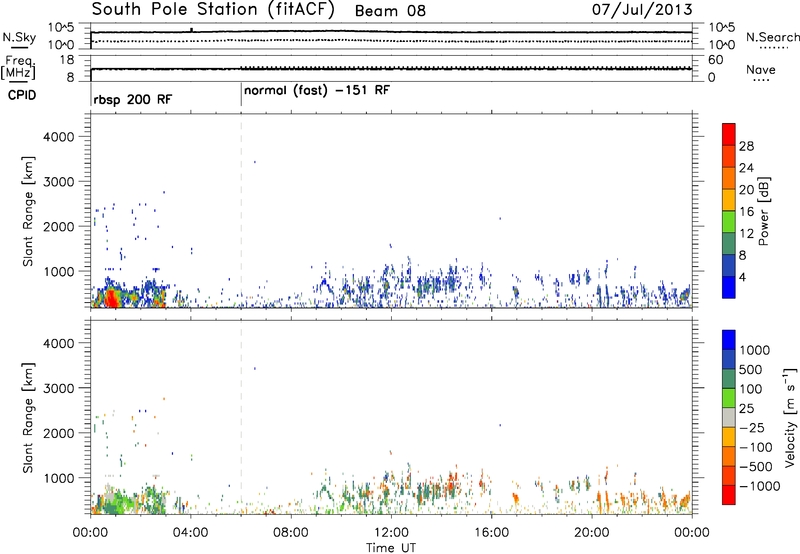The height and width of the screenshot is (554, 800).
Task: Click the red top segment of Power colorbar
Action: 729,134
